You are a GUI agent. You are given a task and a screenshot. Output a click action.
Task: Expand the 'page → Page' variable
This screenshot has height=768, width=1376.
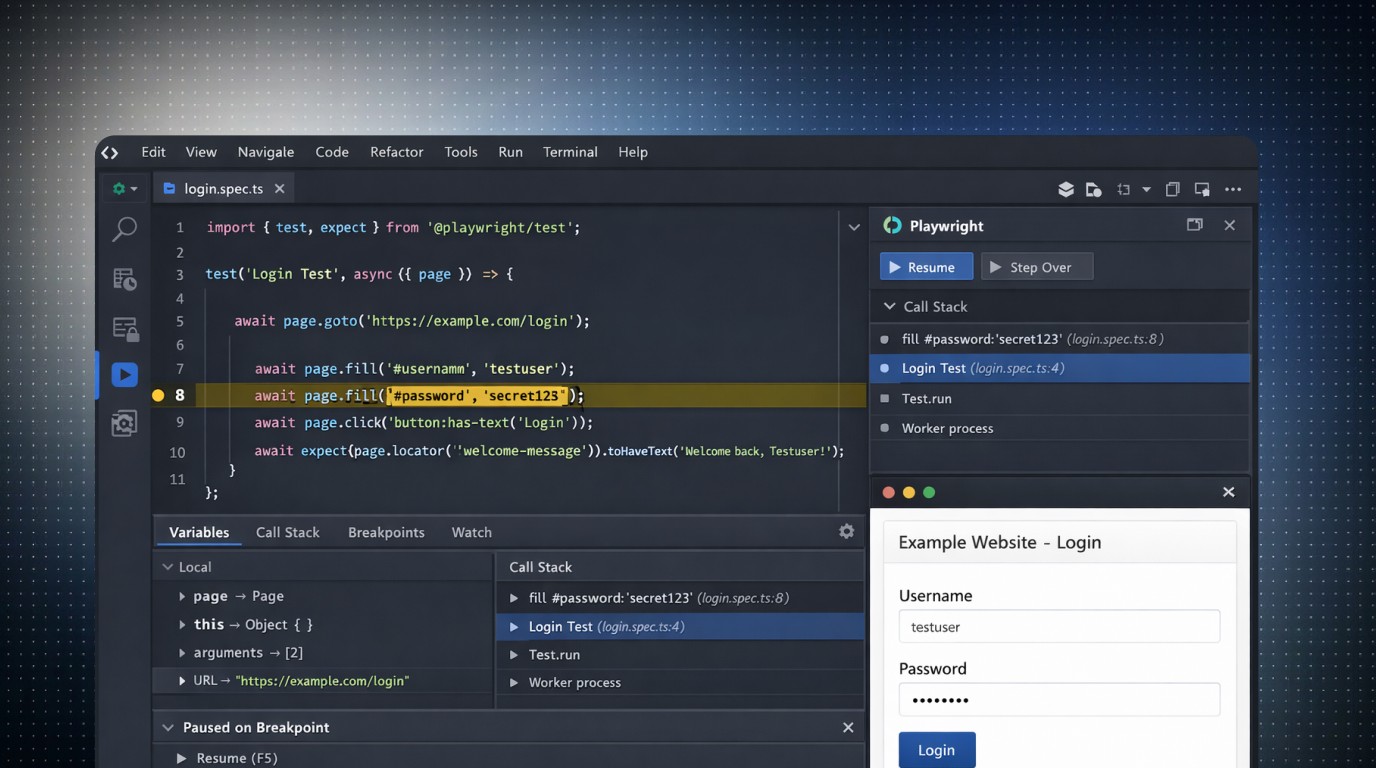tap(182, 596)
